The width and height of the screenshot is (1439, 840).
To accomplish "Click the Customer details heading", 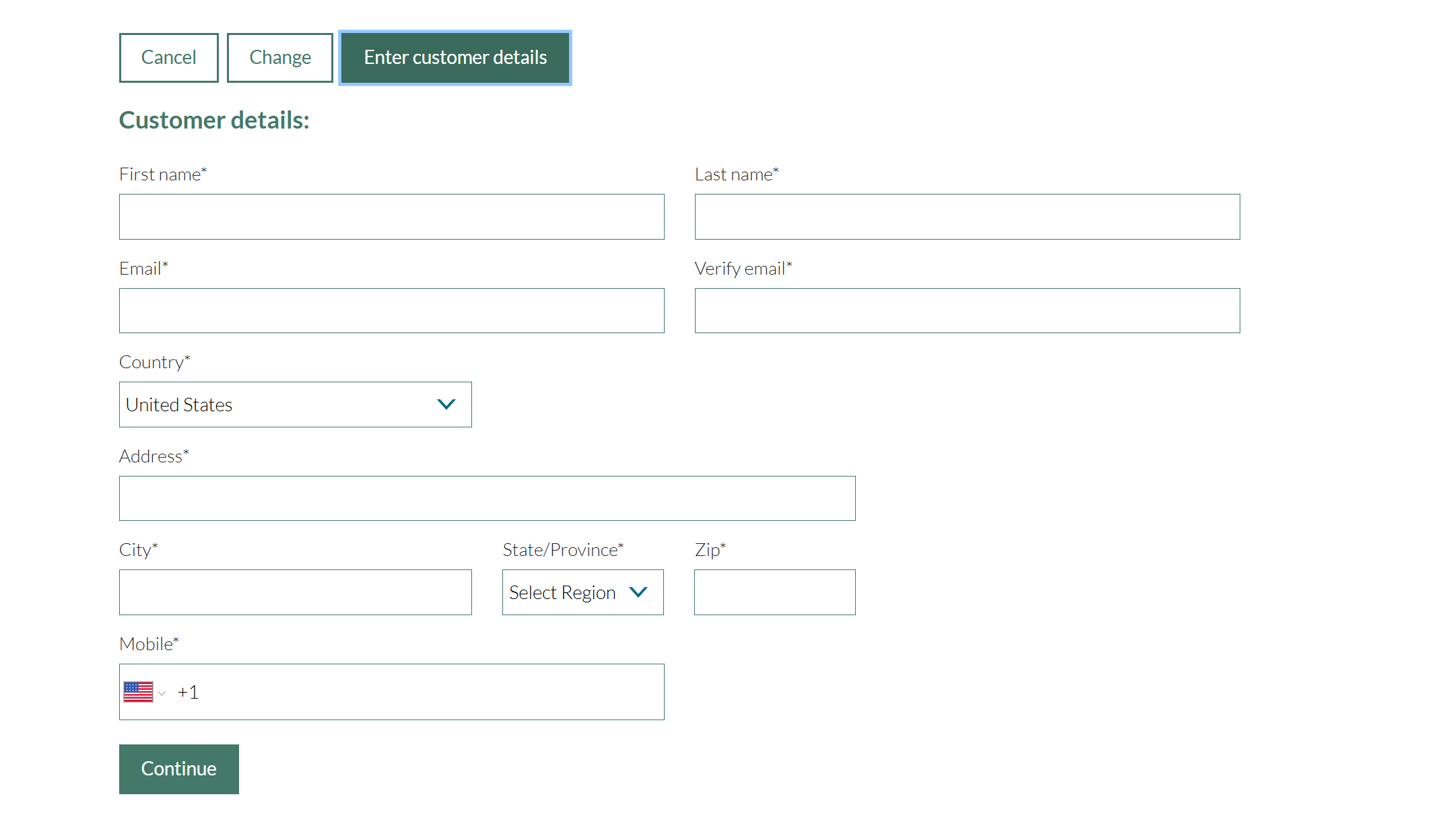I will pos(214,120).
